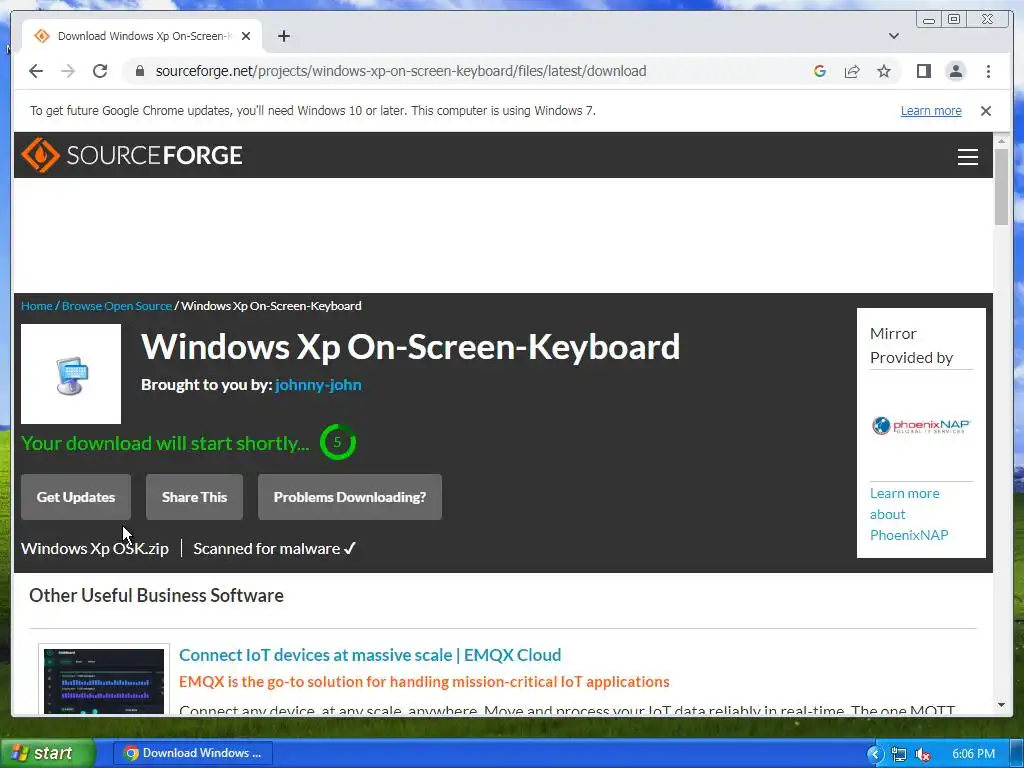Bookmark this page with the star icon
The height and width of the screenshot is (768, 1024).
884,71
